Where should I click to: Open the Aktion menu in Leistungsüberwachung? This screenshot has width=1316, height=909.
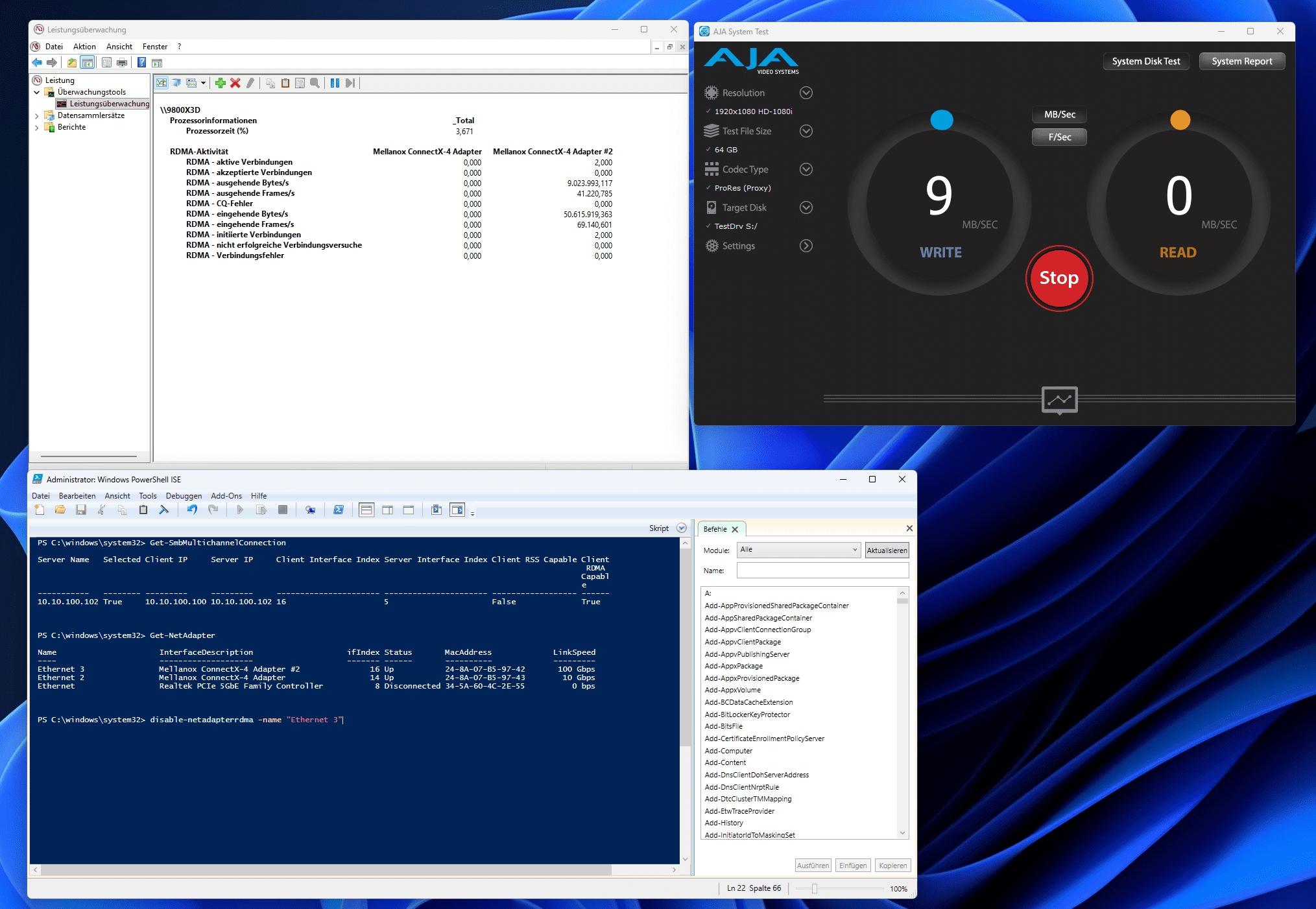(x=84, y=47)
